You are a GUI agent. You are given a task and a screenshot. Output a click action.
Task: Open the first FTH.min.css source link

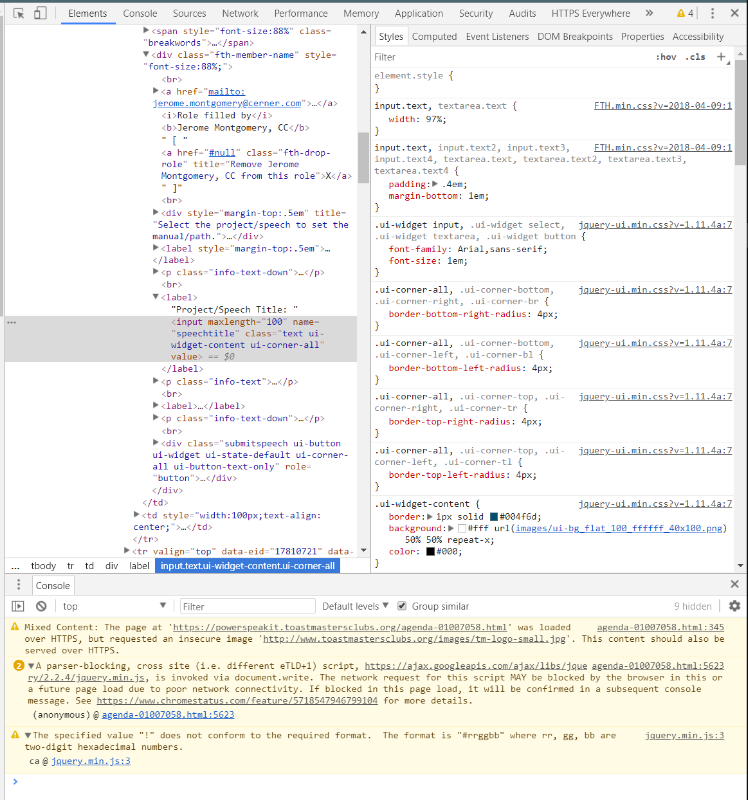tap(663, 106)
